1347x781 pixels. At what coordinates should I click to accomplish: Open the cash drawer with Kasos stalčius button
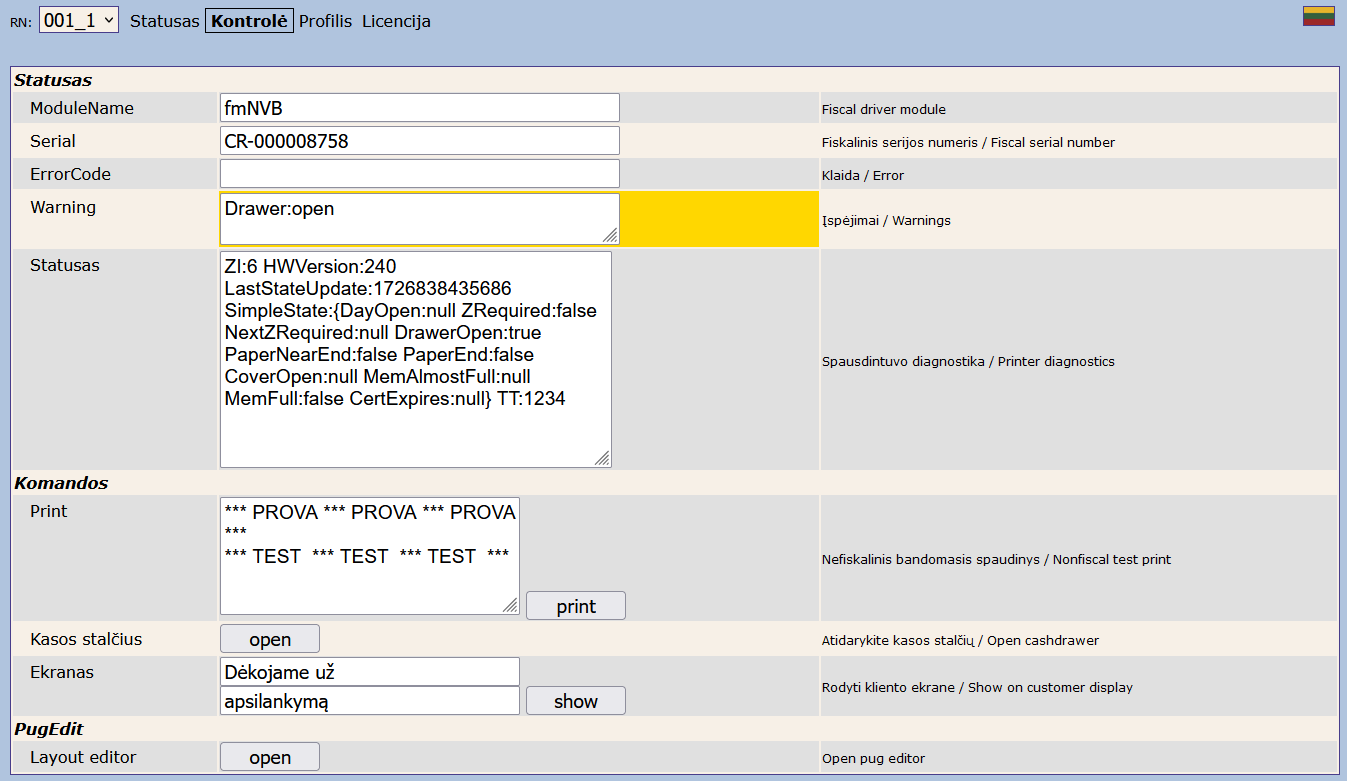[270, 639]
